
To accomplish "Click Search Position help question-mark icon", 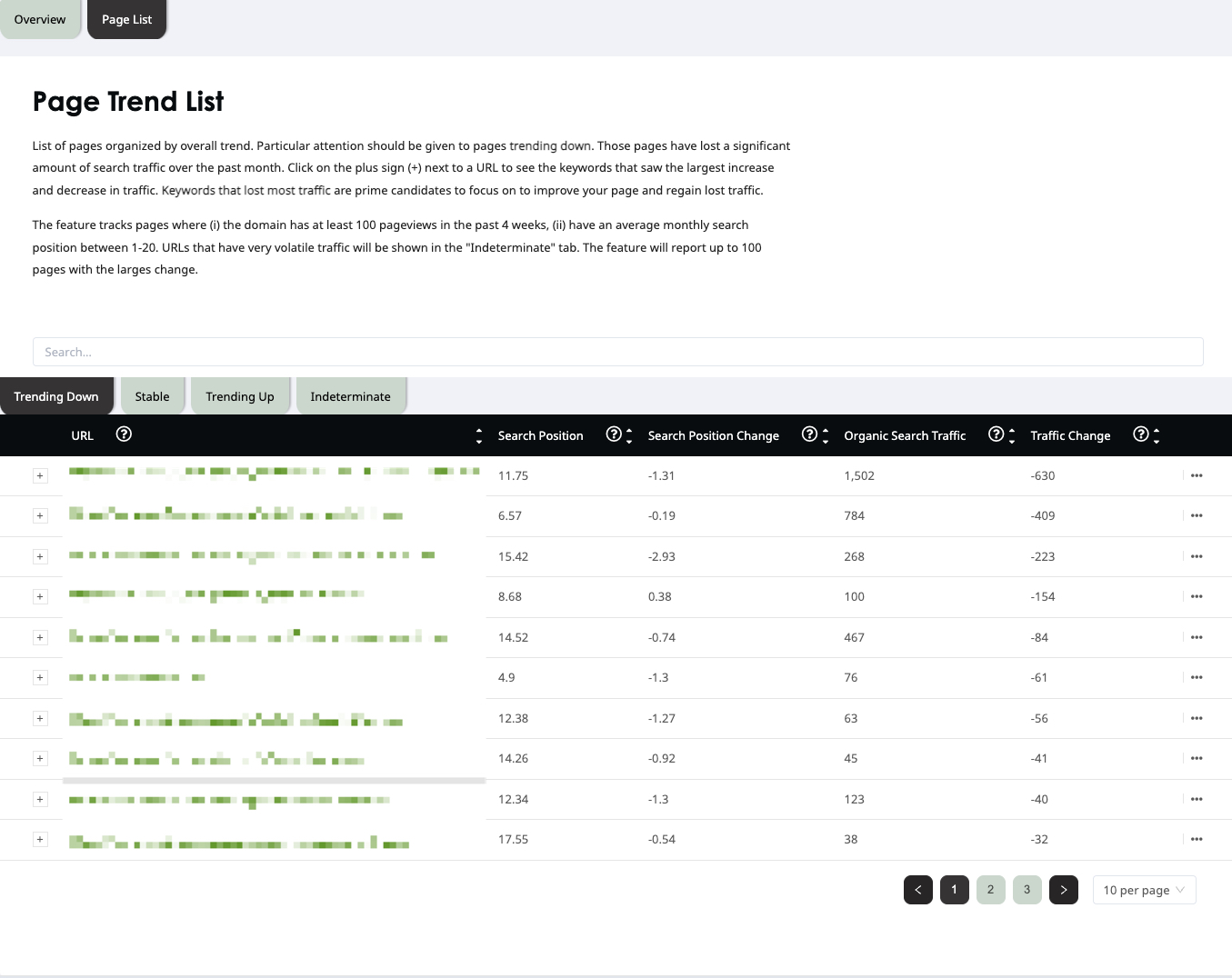I will point(614,434).
